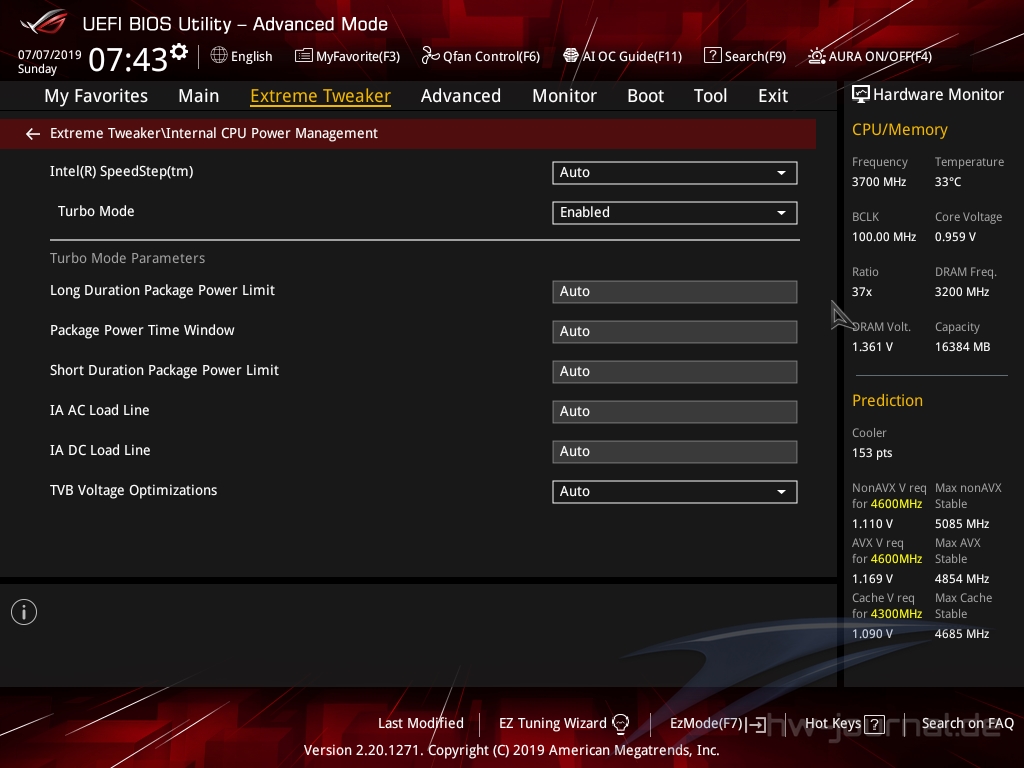
Task: Click AURA ON/OFF(F4) label
Action: pos(880,56)
